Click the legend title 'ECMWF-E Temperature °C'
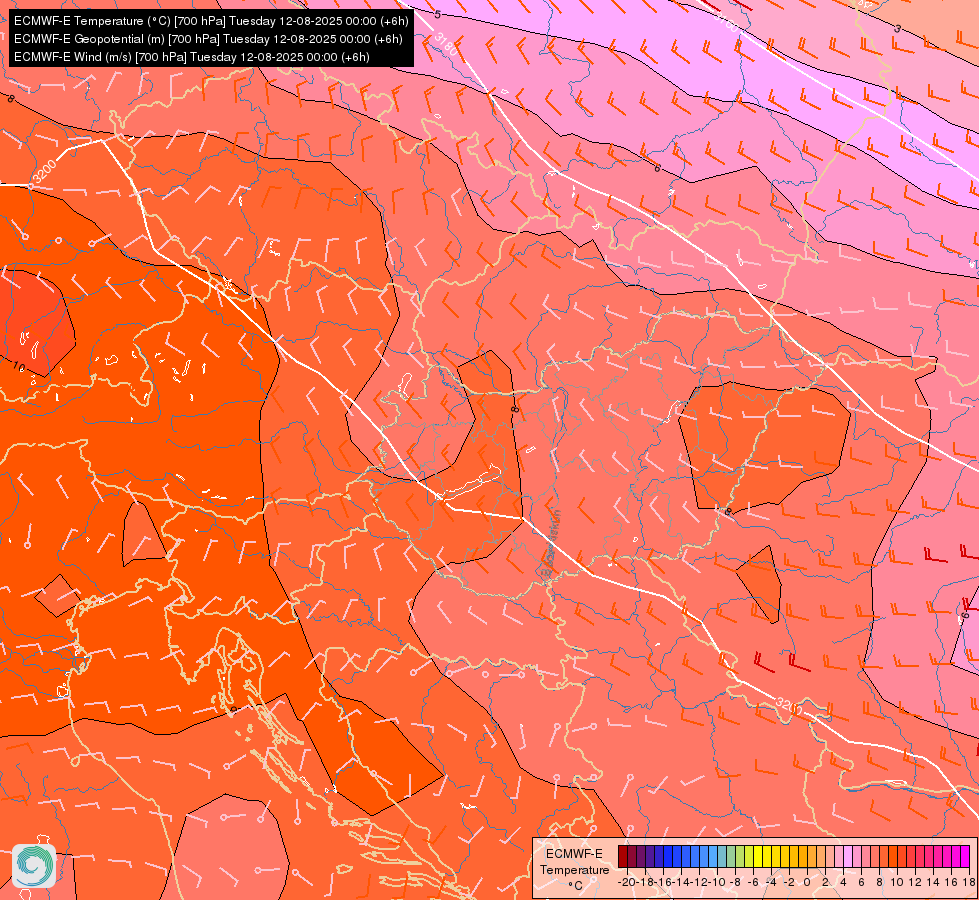Screen dimensions: 979x900 pyautogui.click(x=574, y=869)
